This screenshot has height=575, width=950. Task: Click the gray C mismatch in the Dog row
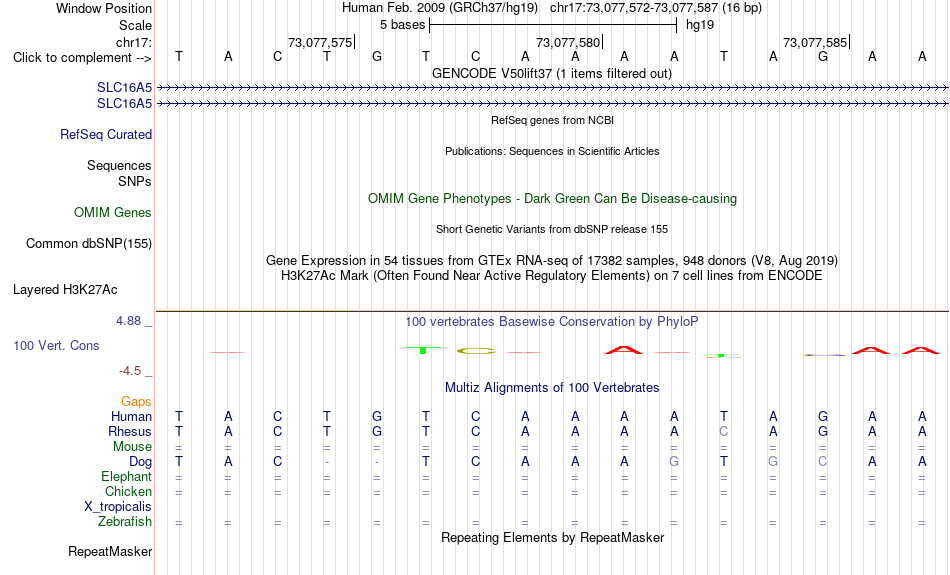823,462
